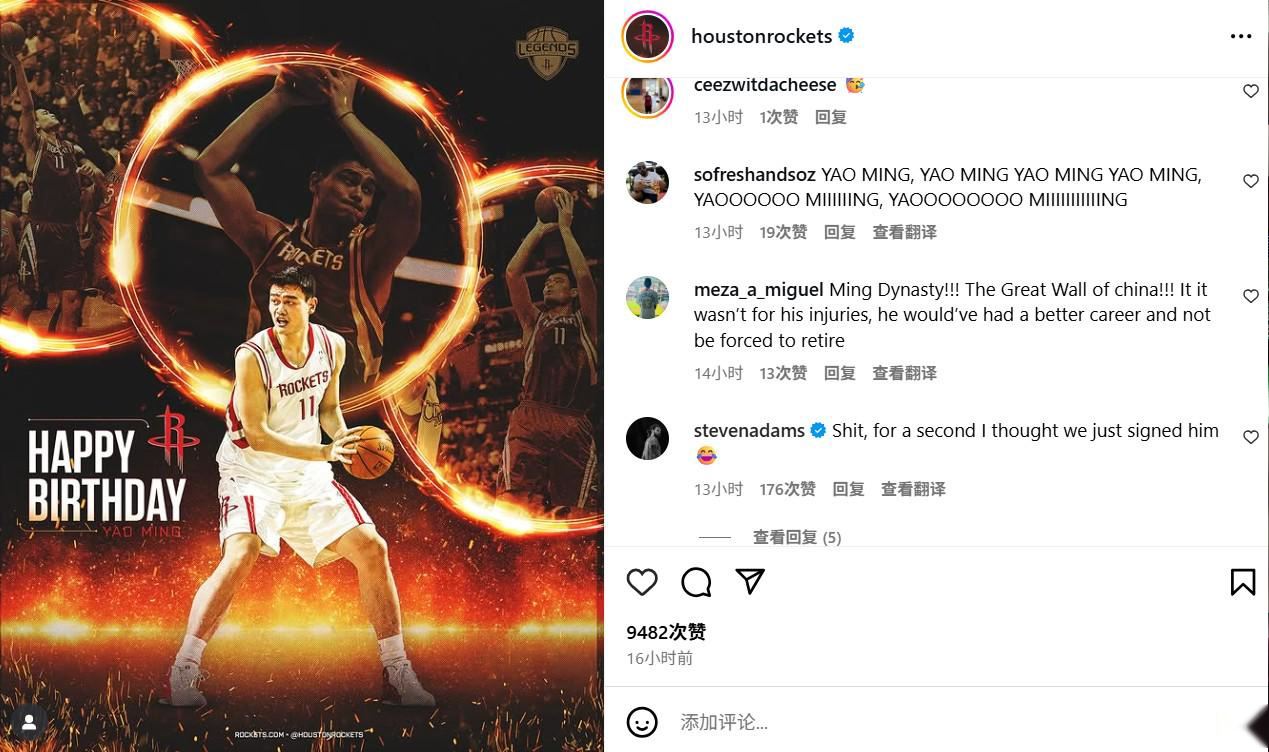Save post with bookmark icon

point(1242,582)
